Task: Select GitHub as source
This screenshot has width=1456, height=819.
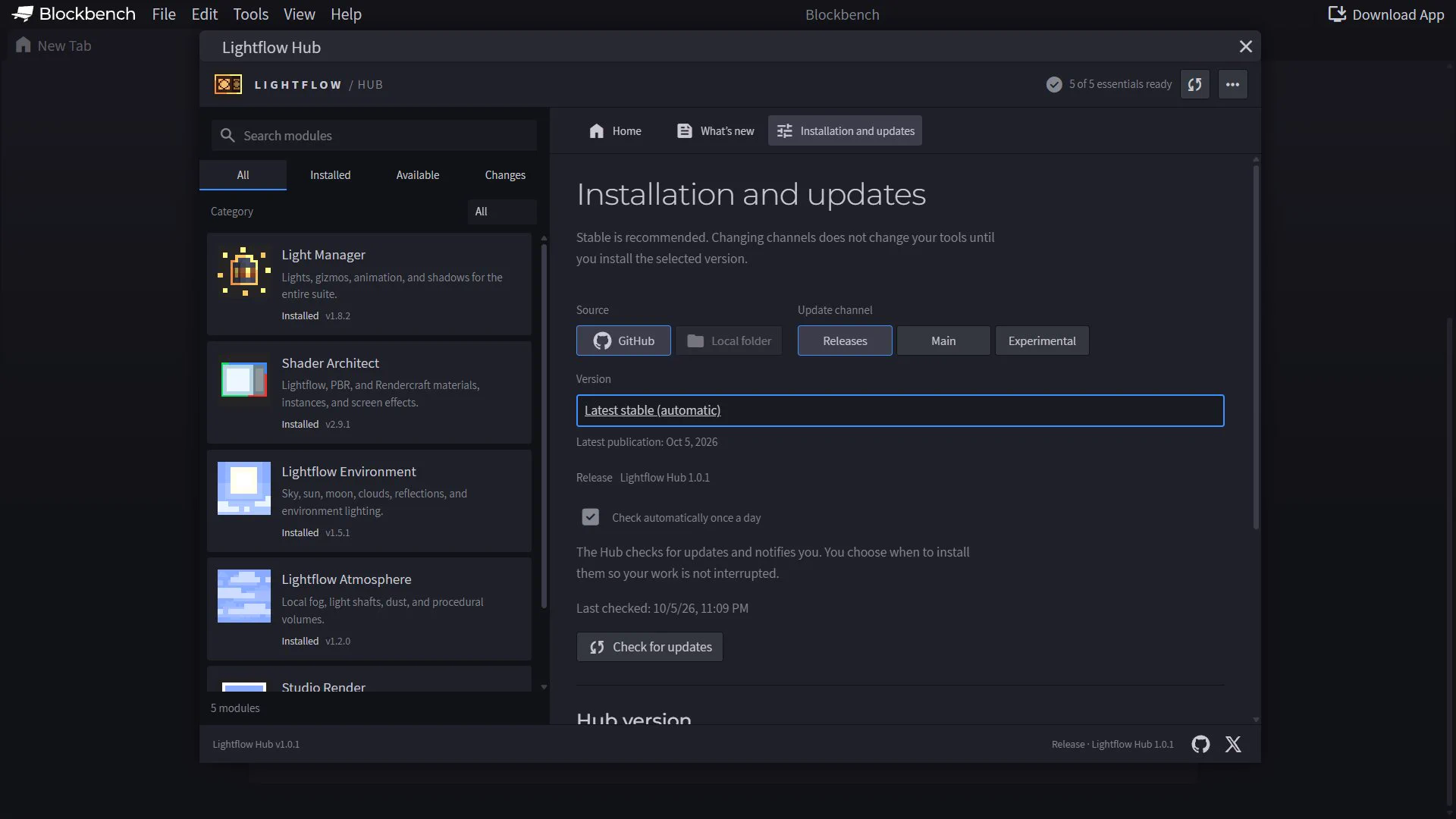Action: coord(623,340)
